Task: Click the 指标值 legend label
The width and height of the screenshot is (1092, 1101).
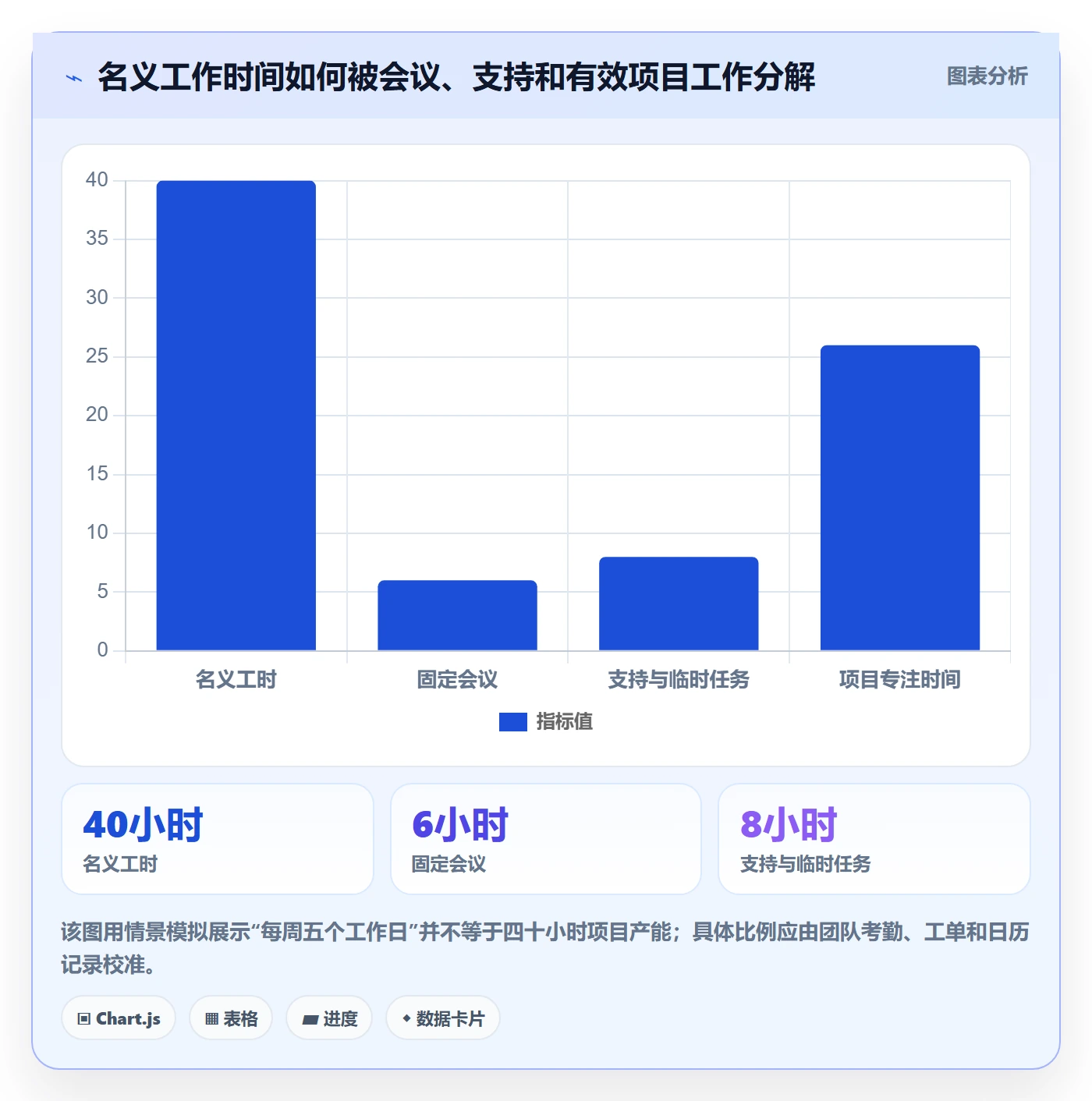Action: 564,722
